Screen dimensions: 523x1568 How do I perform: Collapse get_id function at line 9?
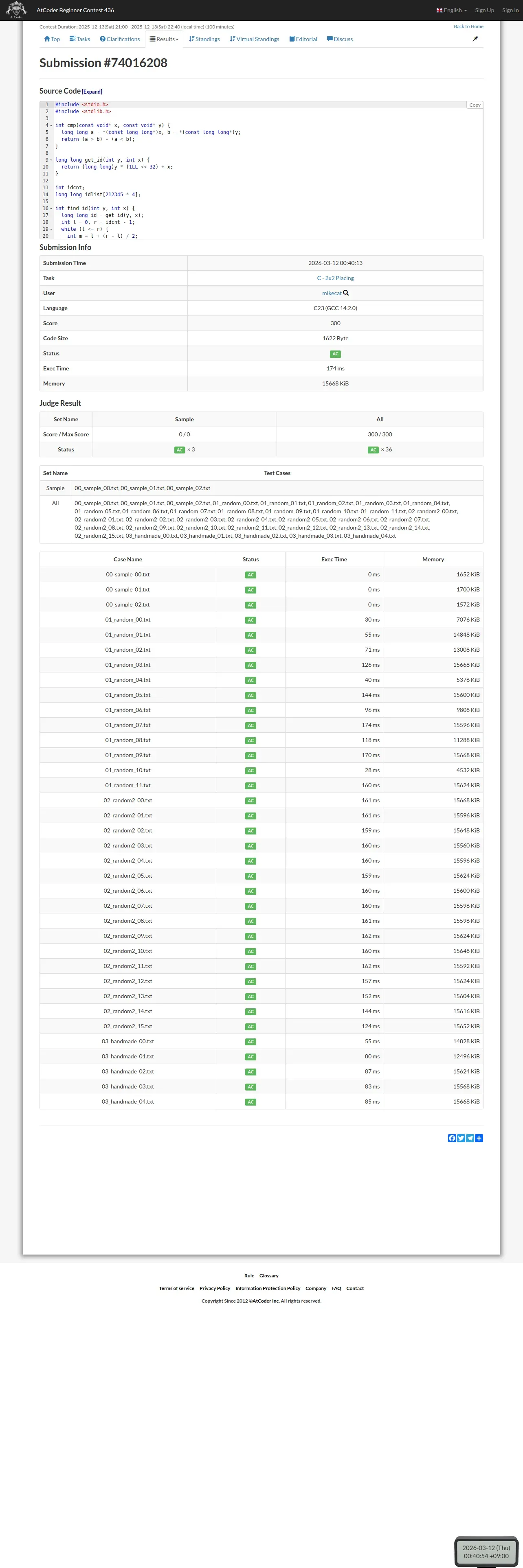(x=51, y=160)
